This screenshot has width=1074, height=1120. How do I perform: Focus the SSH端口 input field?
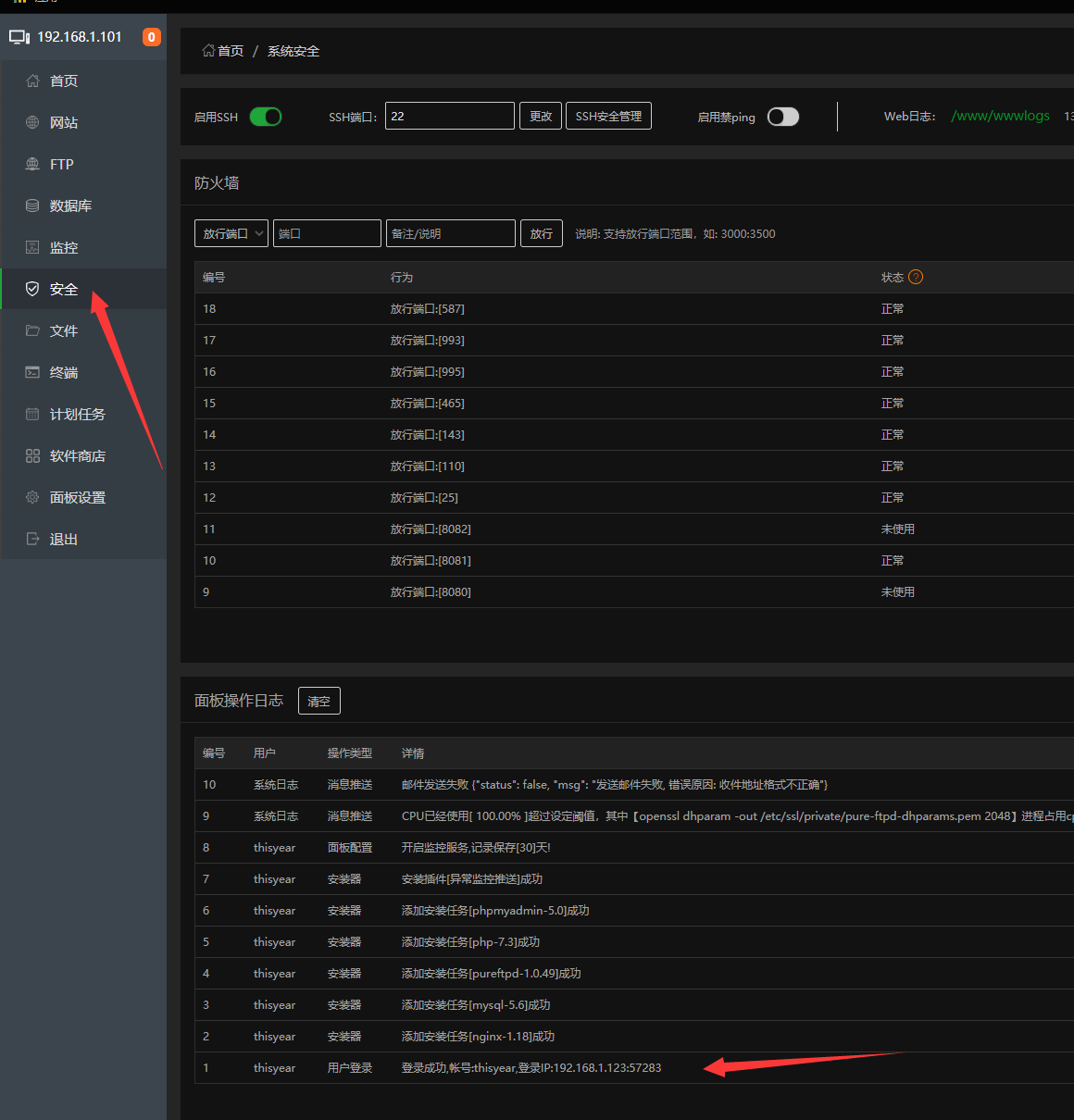[x=450, y=116]
